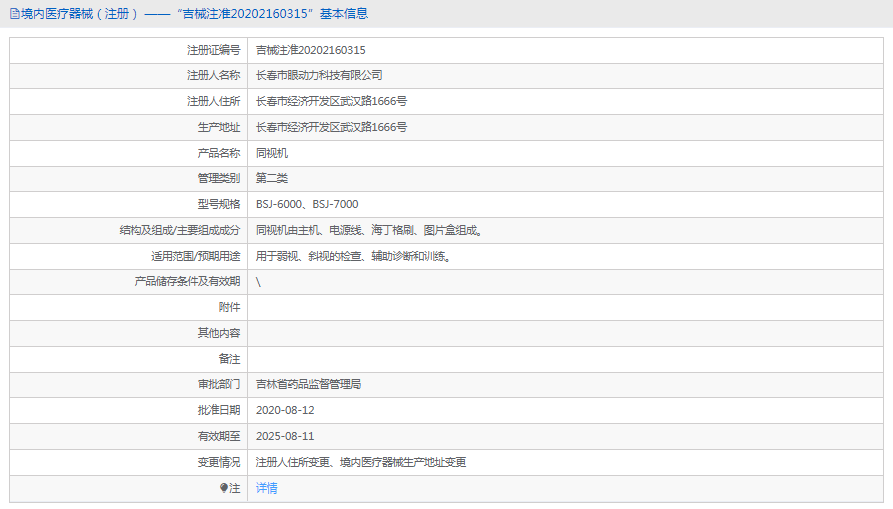This screenshot has height=509, width=893.
Task: Click the backslash value for storage conditions
Action: [259, 282]
